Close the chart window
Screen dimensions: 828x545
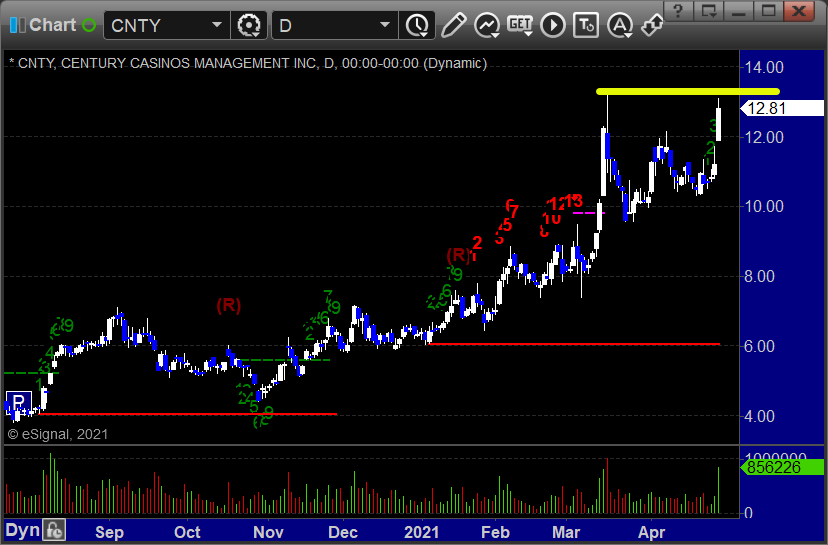coord(799,11)
